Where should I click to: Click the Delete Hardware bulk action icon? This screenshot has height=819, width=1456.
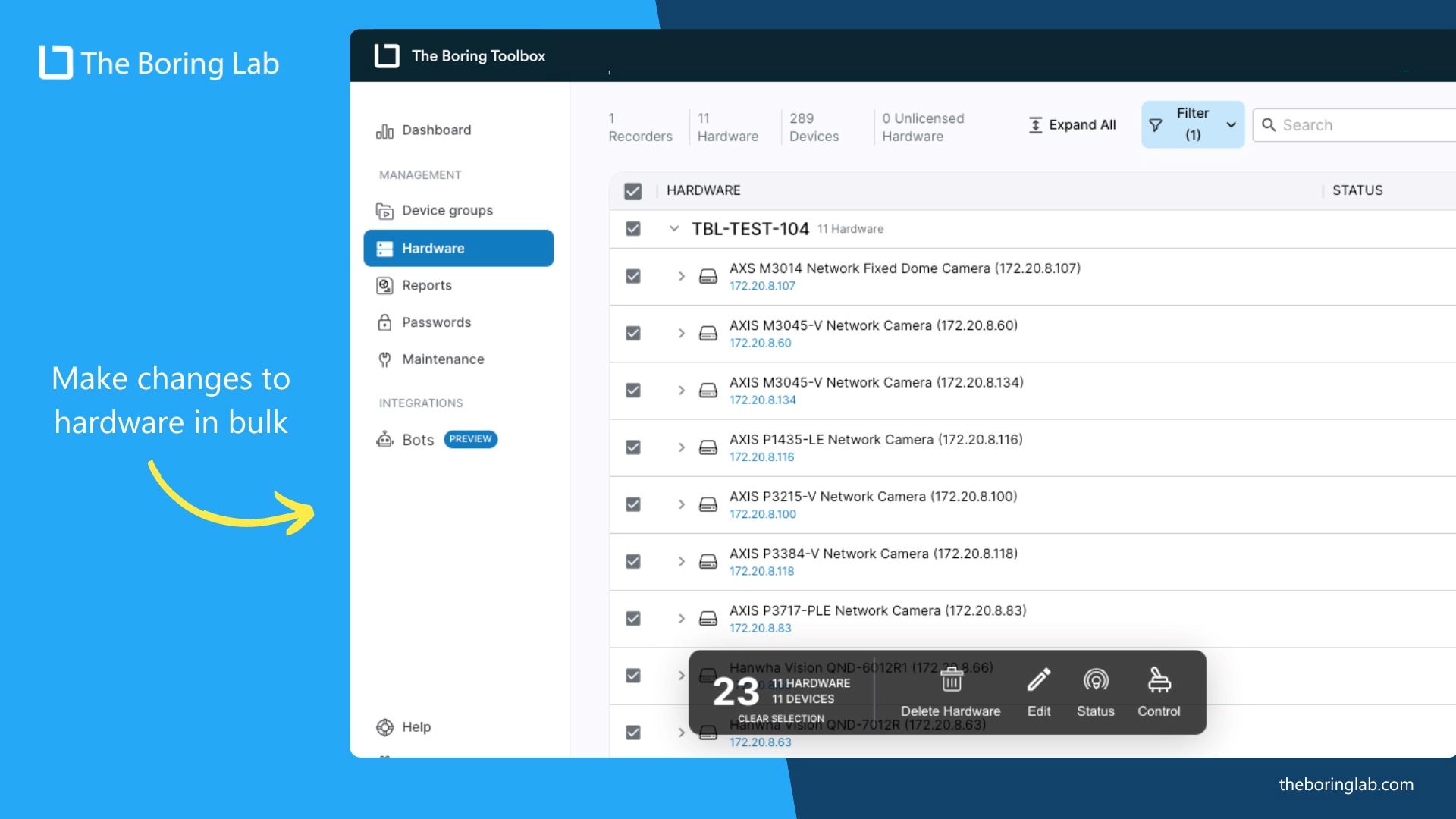click(x=951, y=679)
